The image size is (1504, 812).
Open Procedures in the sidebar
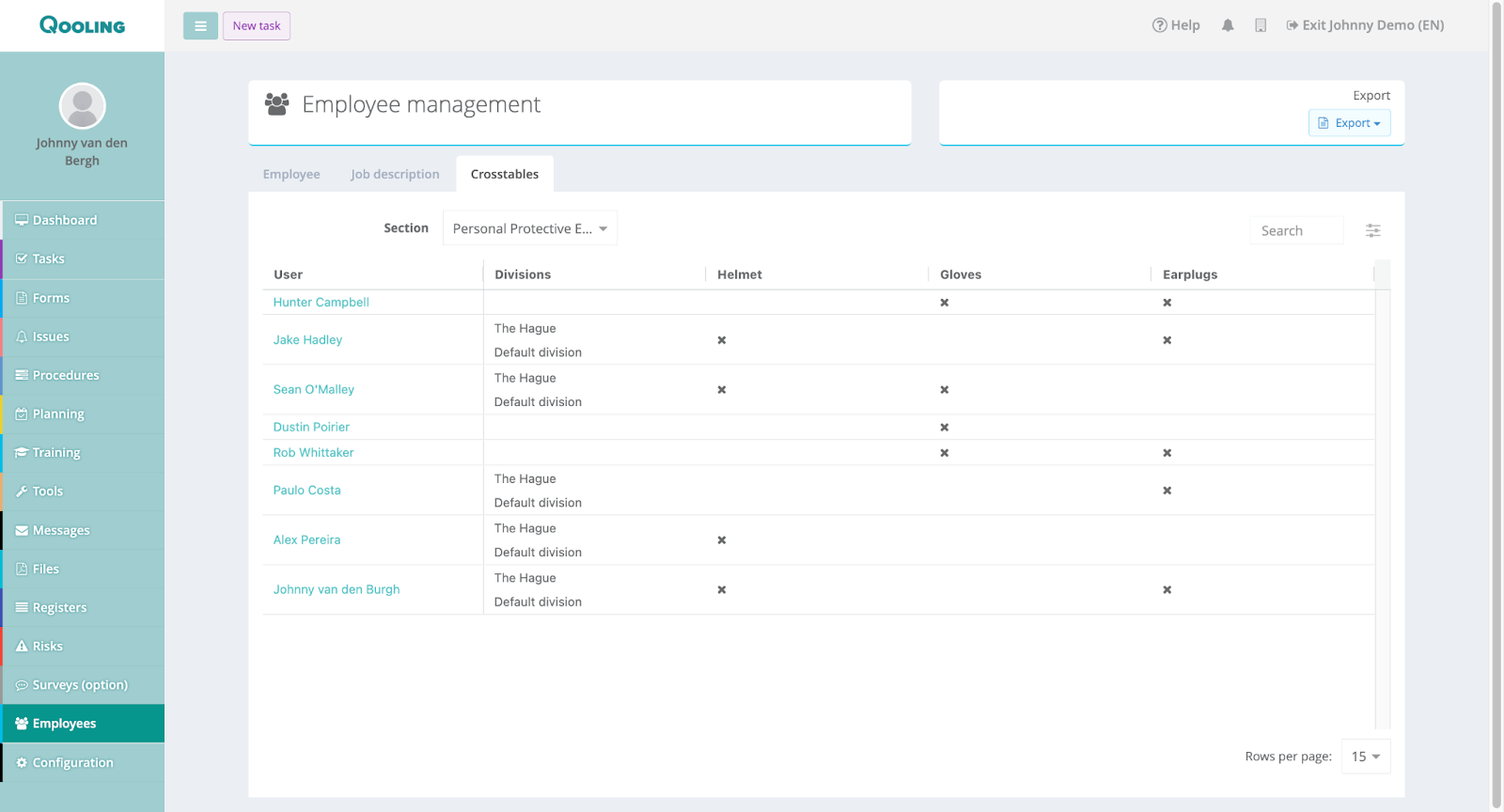point(83,375)
